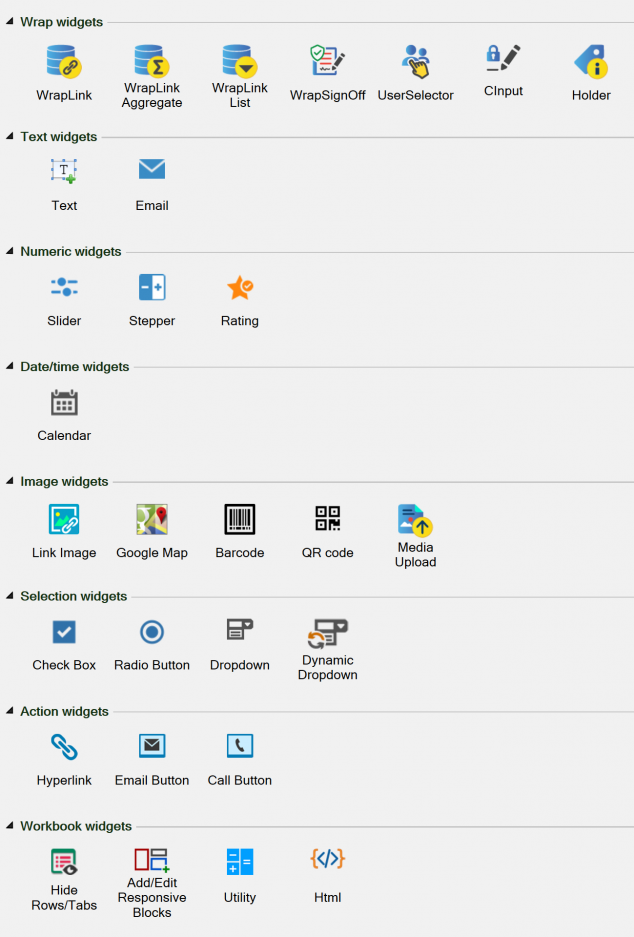Open the Calendar date widget
634x937 pixels.
(x=64, y=403)
